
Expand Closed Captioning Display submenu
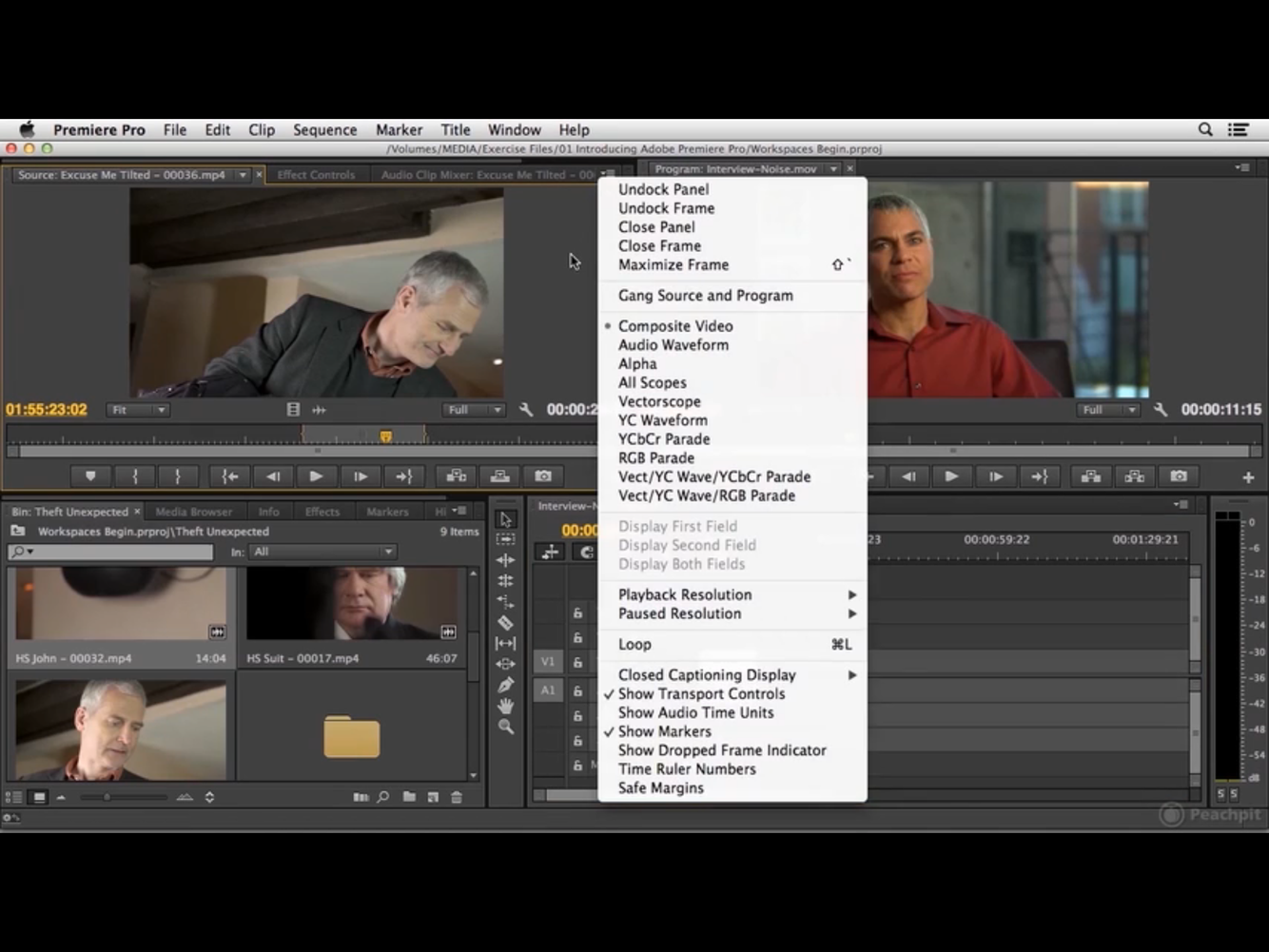point(732,675)
